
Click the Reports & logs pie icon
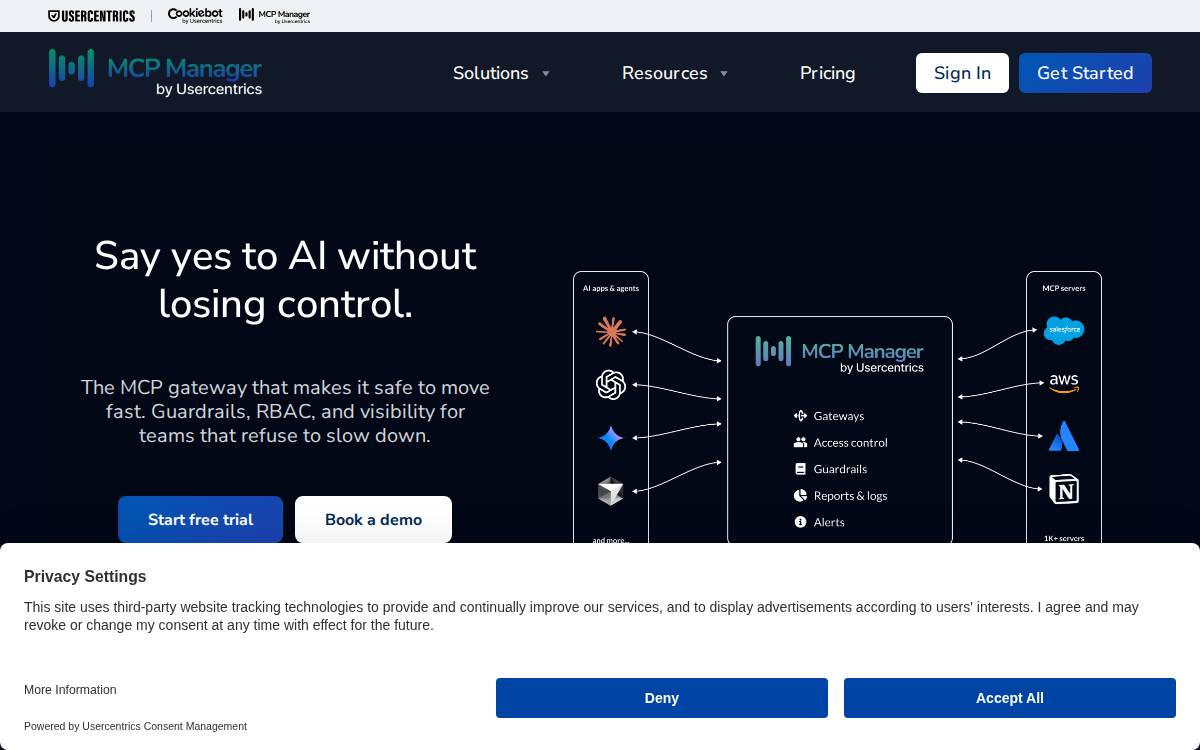coord(800,496)
